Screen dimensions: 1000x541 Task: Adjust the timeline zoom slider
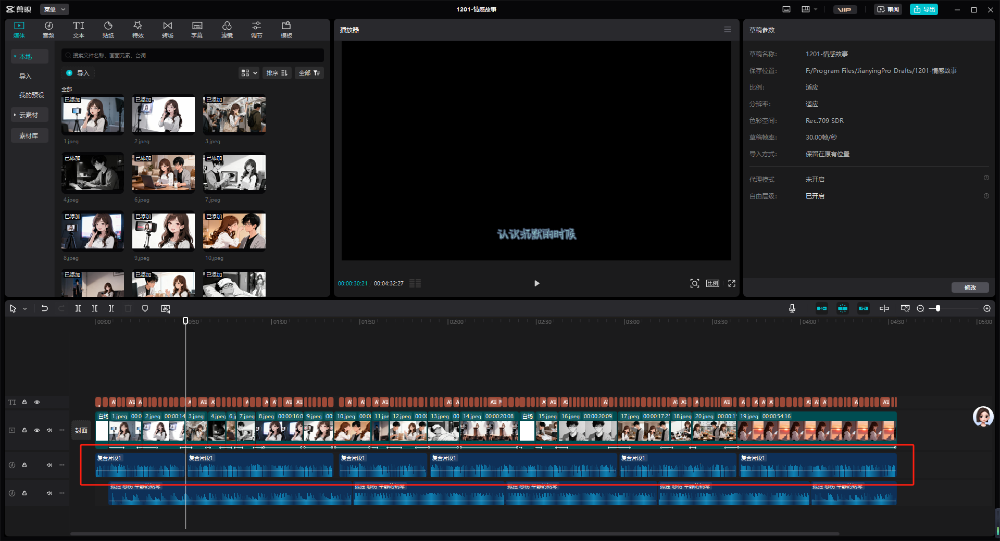pos(937,308)
